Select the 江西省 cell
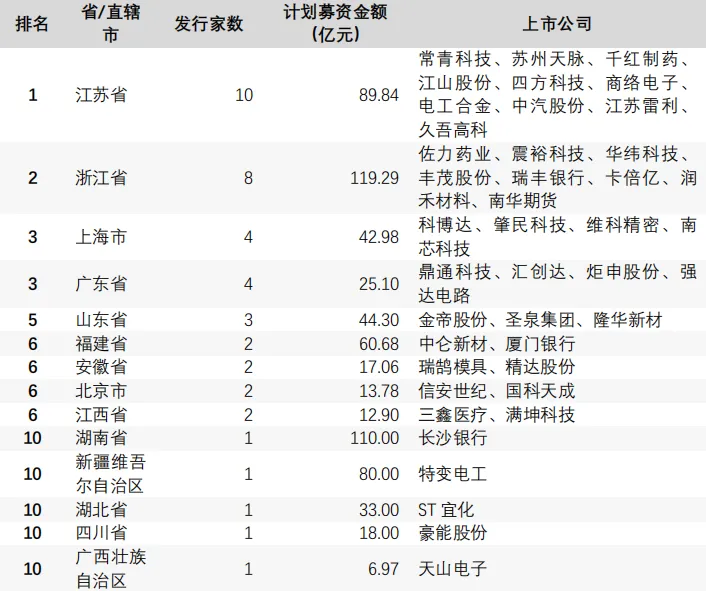This screenshot has height=591, width=706. click(x=101, y=415)
